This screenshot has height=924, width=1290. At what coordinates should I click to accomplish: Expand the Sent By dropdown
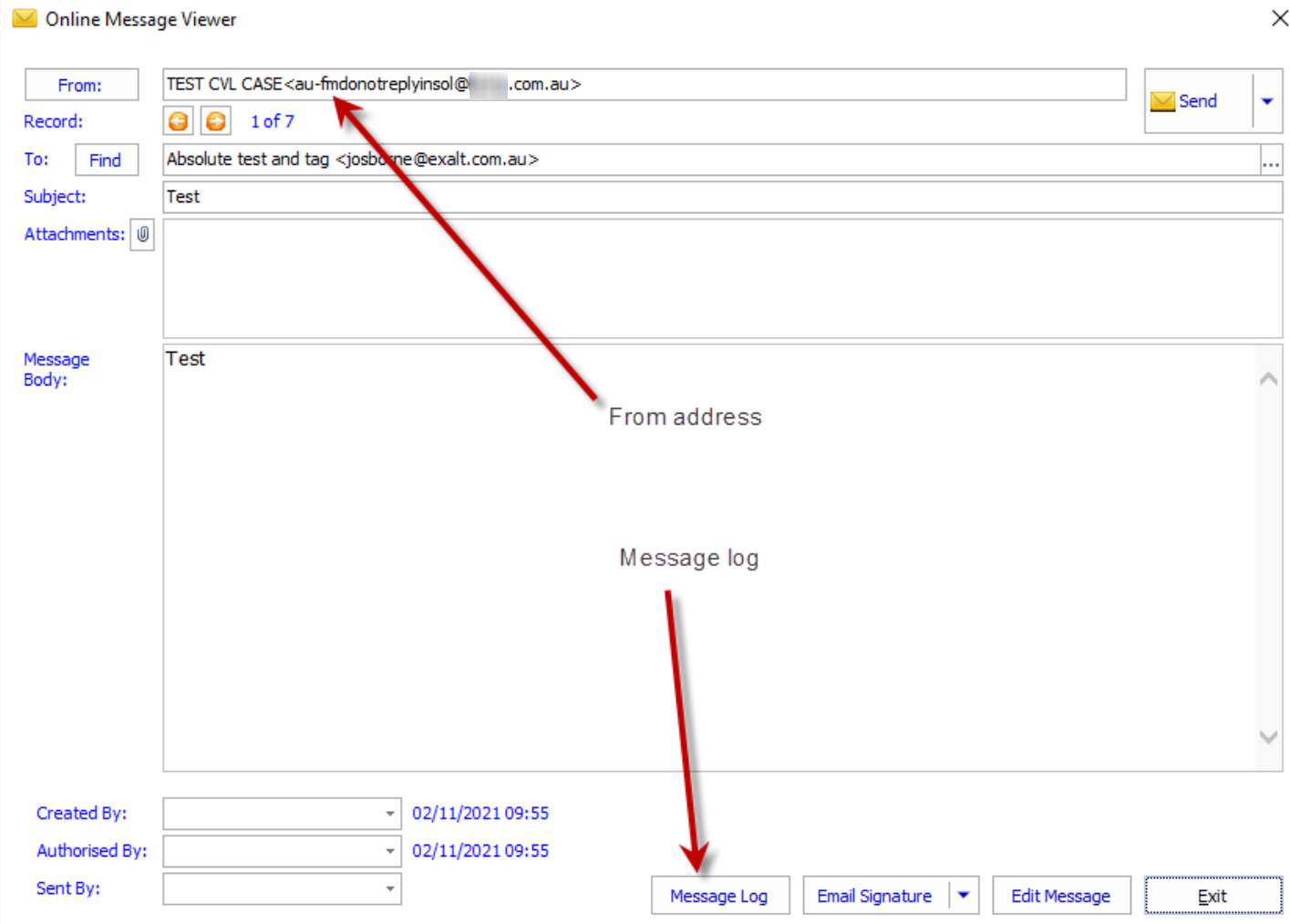(x=389, y=888)
